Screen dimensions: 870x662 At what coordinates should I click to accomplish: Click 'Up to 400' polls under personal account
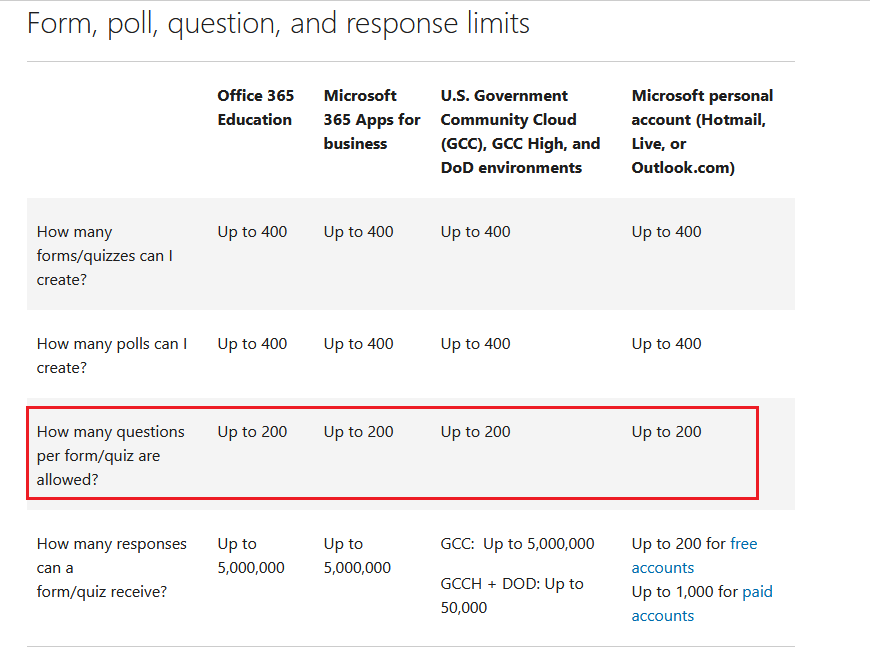click(x=666, y=344)
